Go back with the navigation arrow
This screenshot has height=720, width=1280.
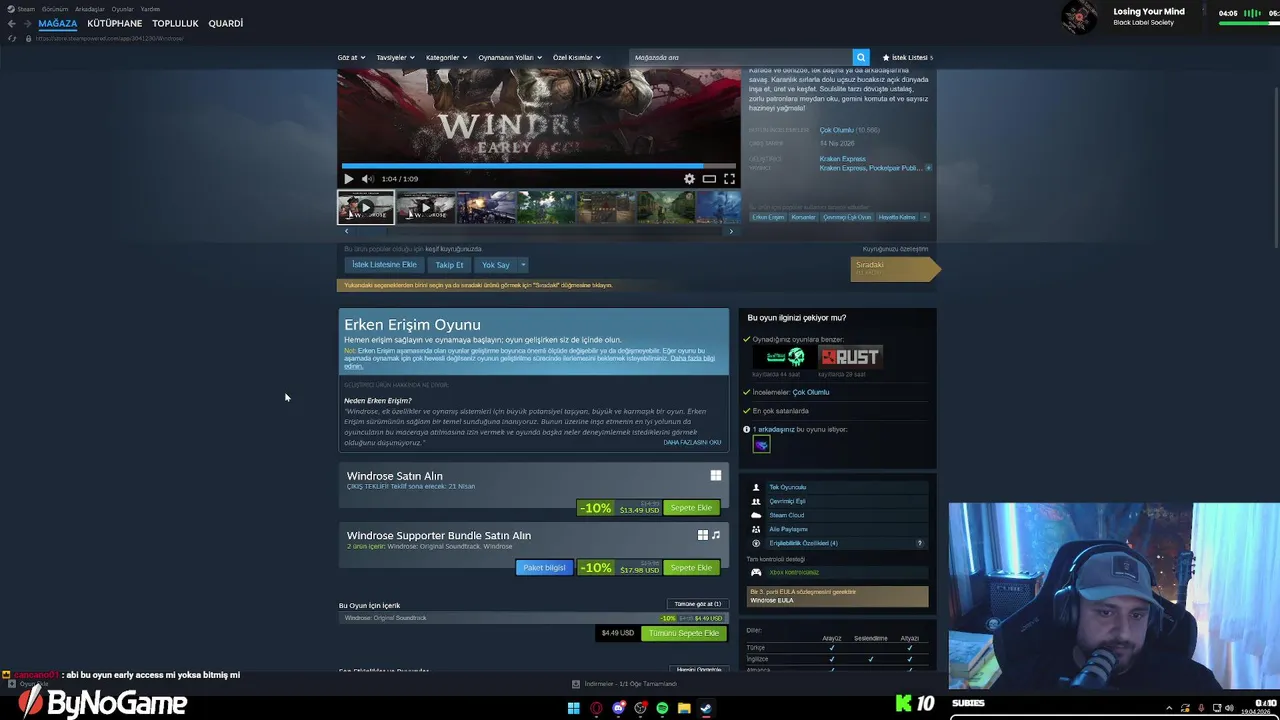[x=12, y=23]
